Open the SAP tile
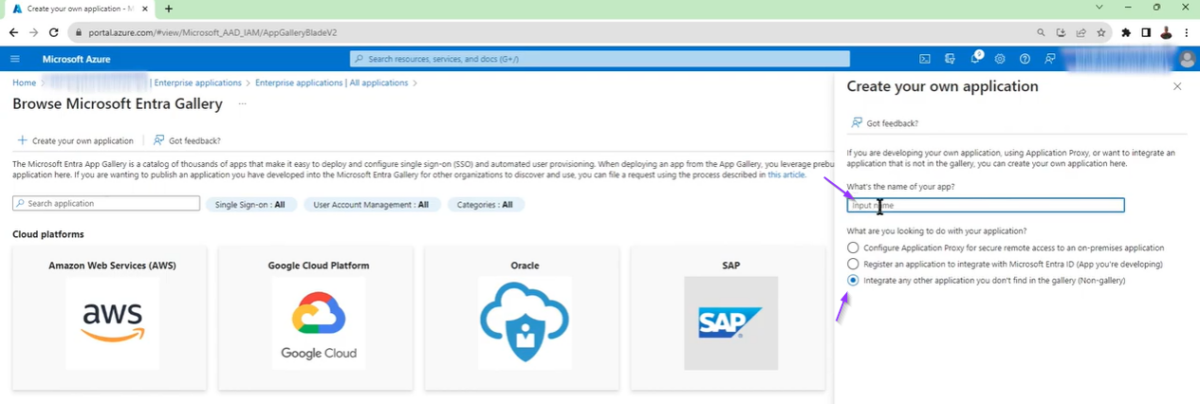This screenshot has height=404, width=1200. click(x=730, y=318)
